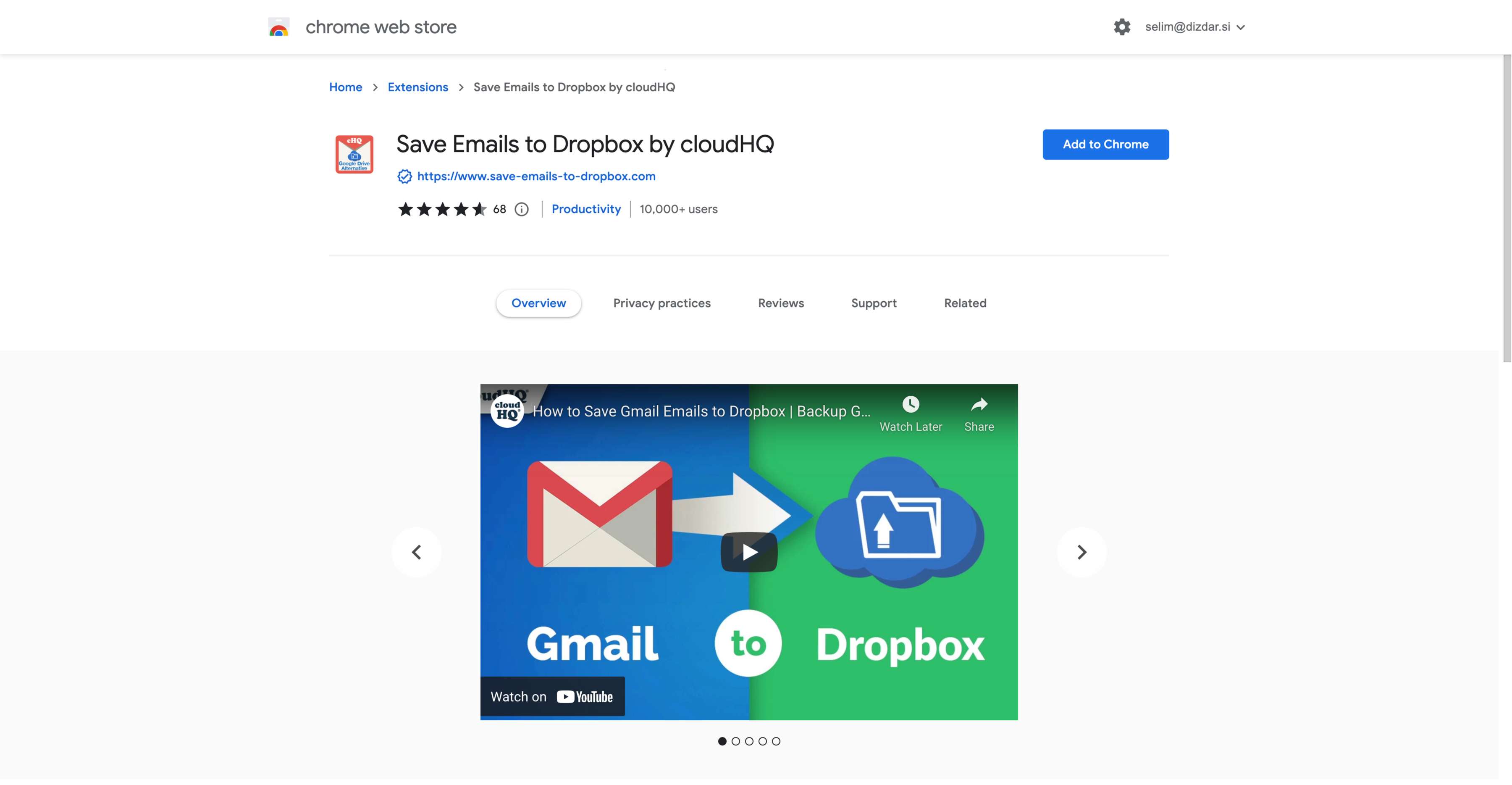Go to Home in breadcrumb
Viewport: 1512px width, 785px height.
(x=345, y=87)
